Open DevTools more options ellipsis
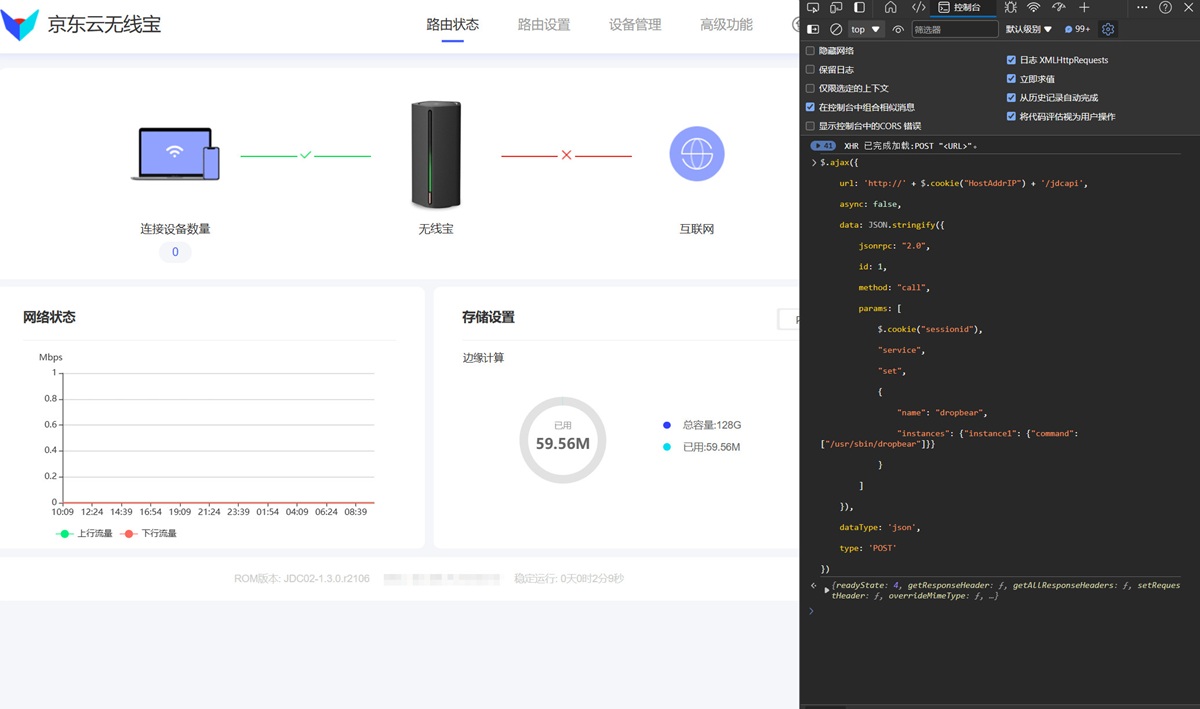 (x=1142, y=8)
